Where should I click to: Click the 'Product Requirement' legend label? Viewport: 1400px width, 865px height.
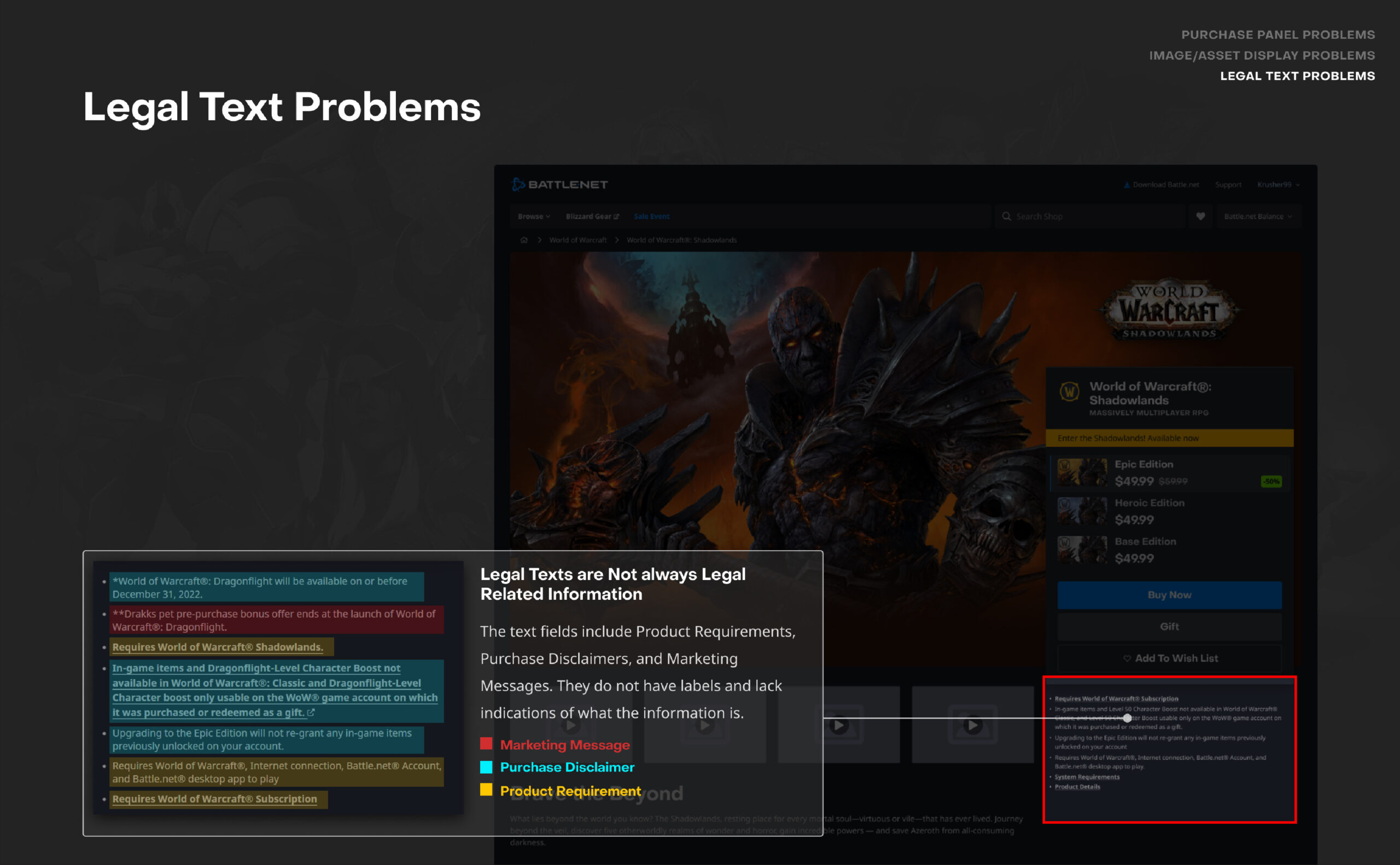point(570,791)
